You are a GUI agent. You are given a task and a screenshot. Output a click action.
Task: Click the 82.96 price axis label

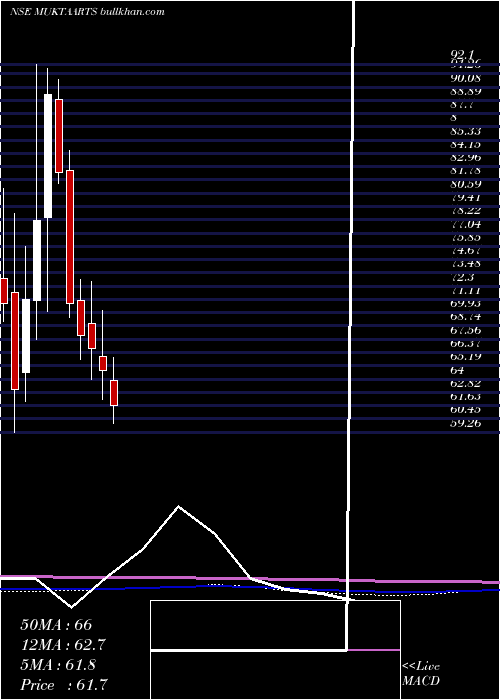pos(465,158)
